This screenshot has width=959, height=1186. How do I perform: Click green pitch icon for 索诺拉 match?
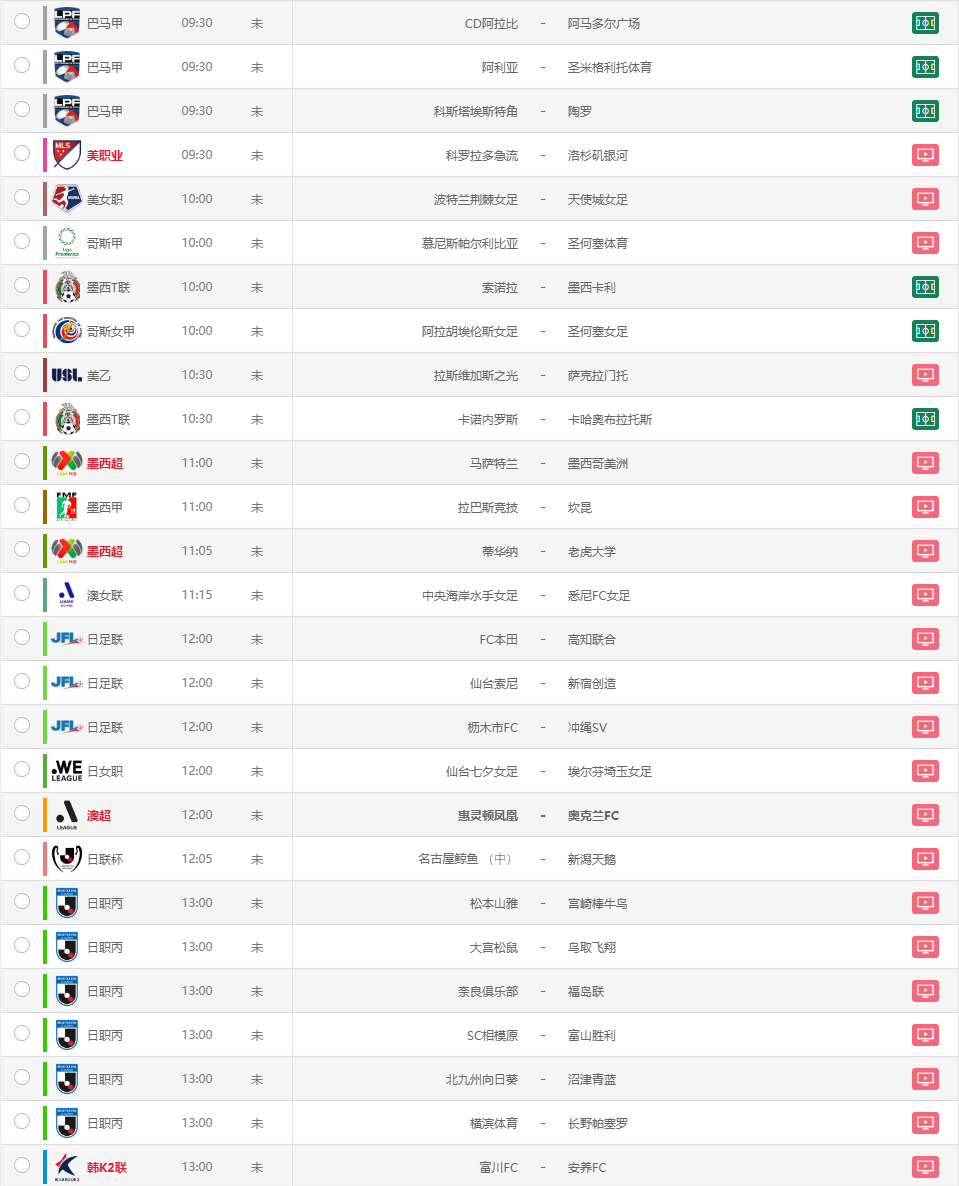[x=925, y=287]
